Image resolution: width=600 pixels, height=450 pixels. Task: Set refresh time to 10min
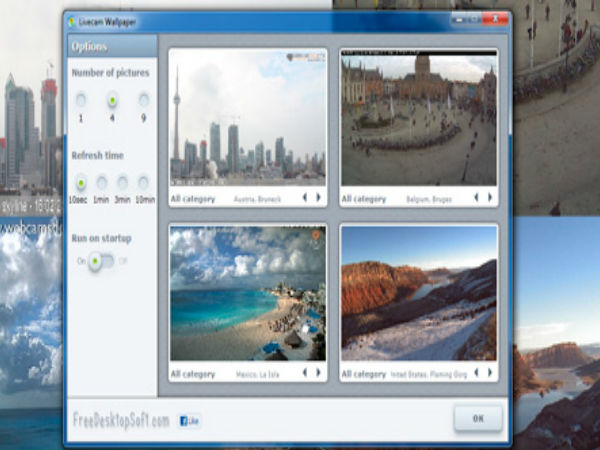[x=144, y=182]
